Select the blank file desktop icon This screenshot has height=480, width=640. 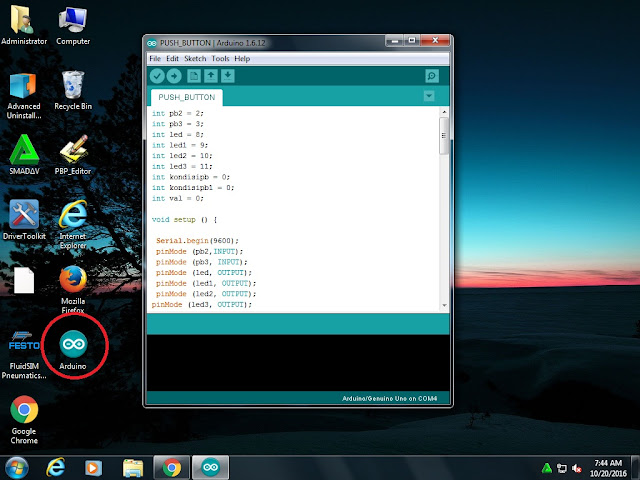[24, 280]
